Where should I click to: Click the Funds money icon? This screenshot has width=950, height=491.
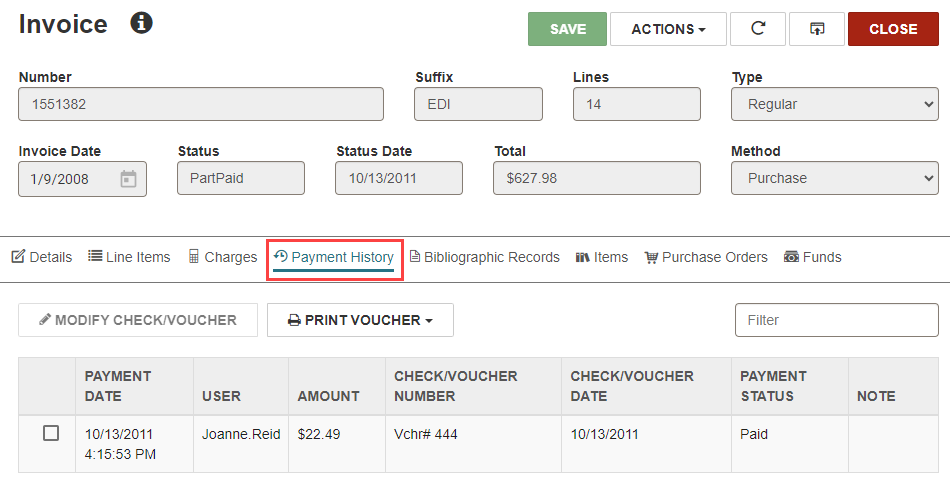tap(791, 257)
